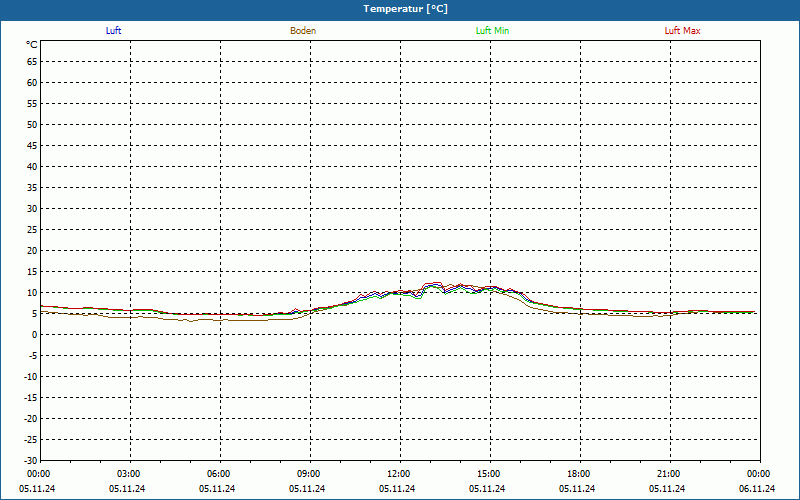Click the y-axis value '35'
This screenshot has height=500, width=800.
tap(32, 188)
